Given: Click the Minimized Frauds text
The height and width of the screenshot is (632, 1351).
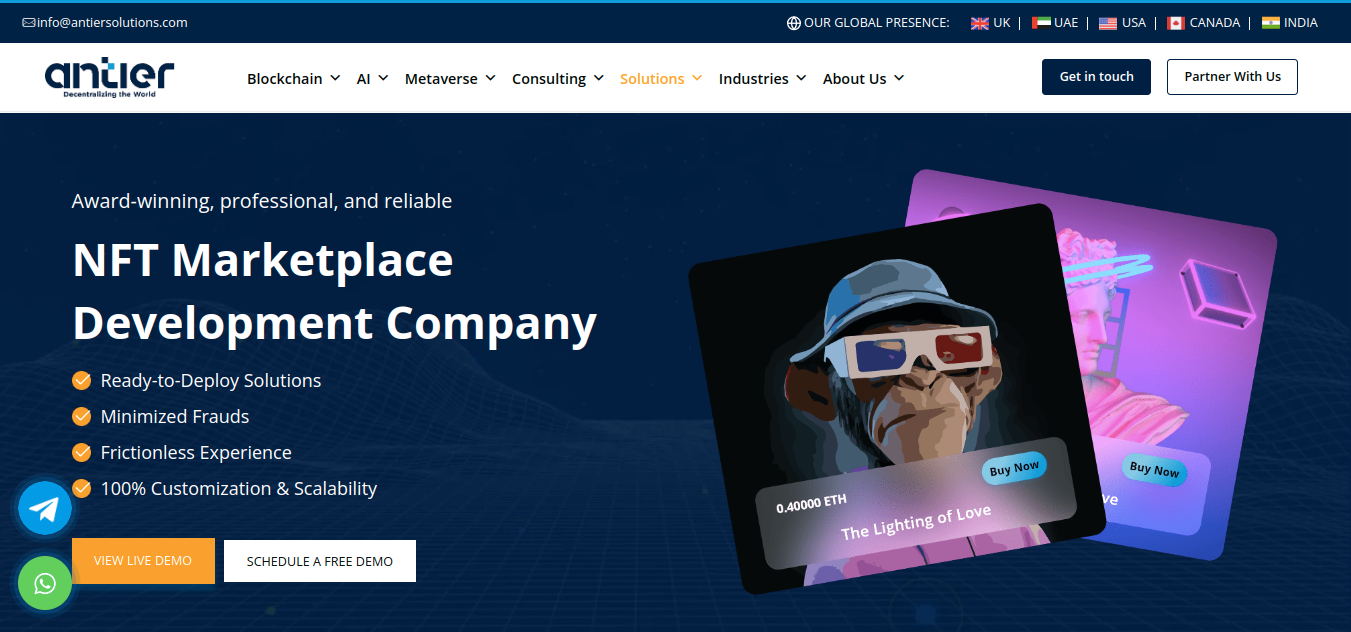Looking at the screenshot, I should [x=175, y=416].
